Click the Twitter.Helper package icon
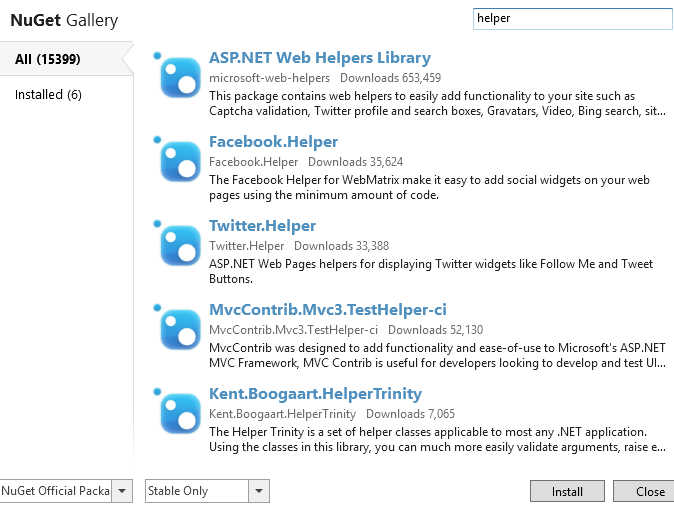Screen dimensions: 674x511 click(178, 243)
